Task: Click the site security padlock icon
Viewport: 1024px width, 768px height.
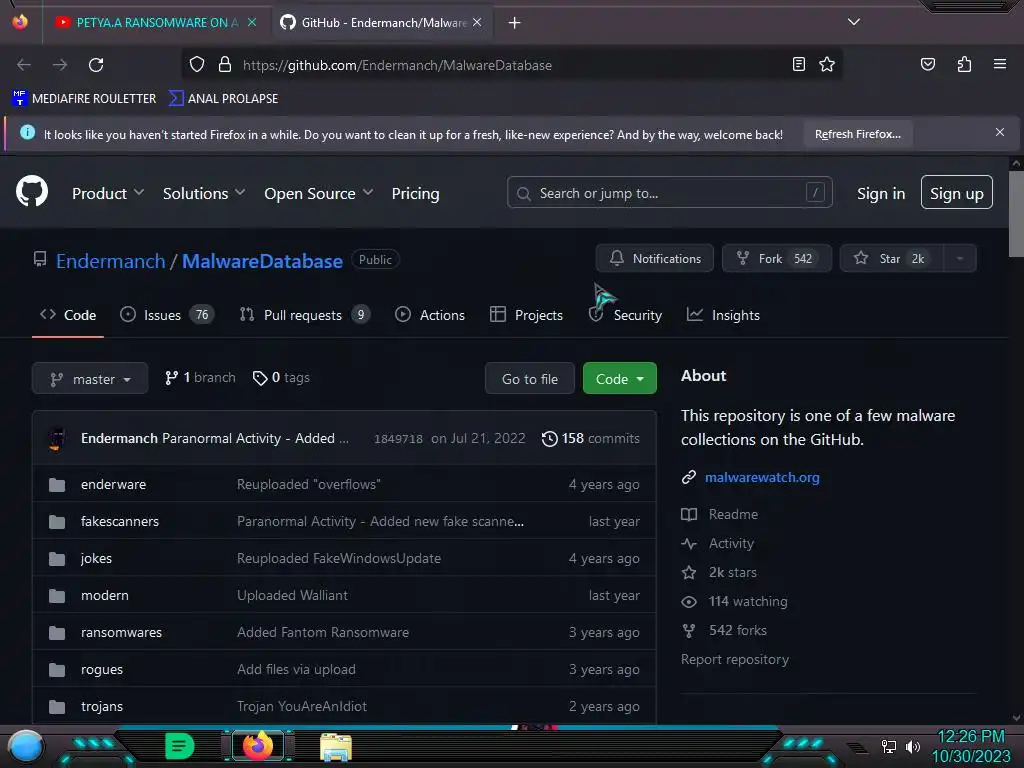Action: 225,65
